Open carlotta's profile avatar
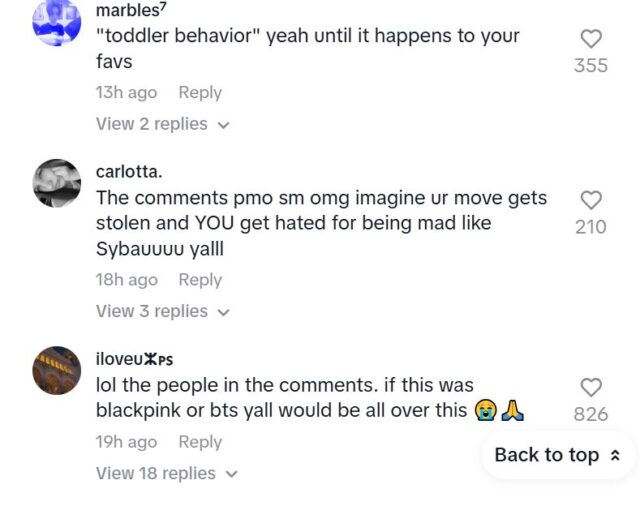 (x=57, y=183)
